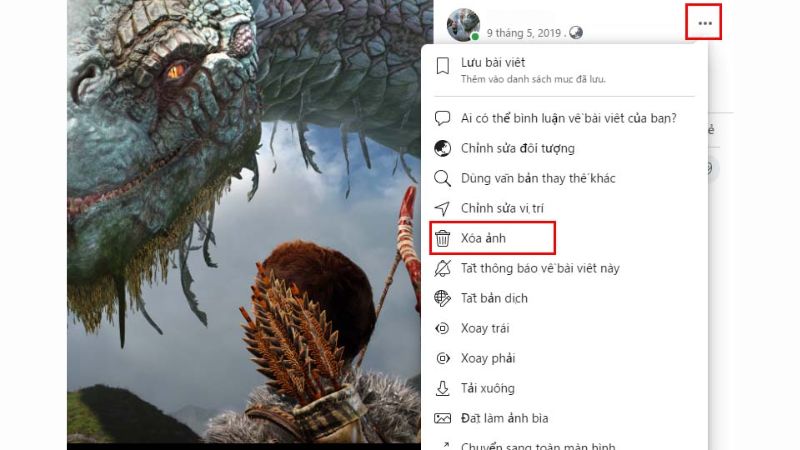Choose Ai có thể bình luận option
The image size is (800, 450).
564,118
